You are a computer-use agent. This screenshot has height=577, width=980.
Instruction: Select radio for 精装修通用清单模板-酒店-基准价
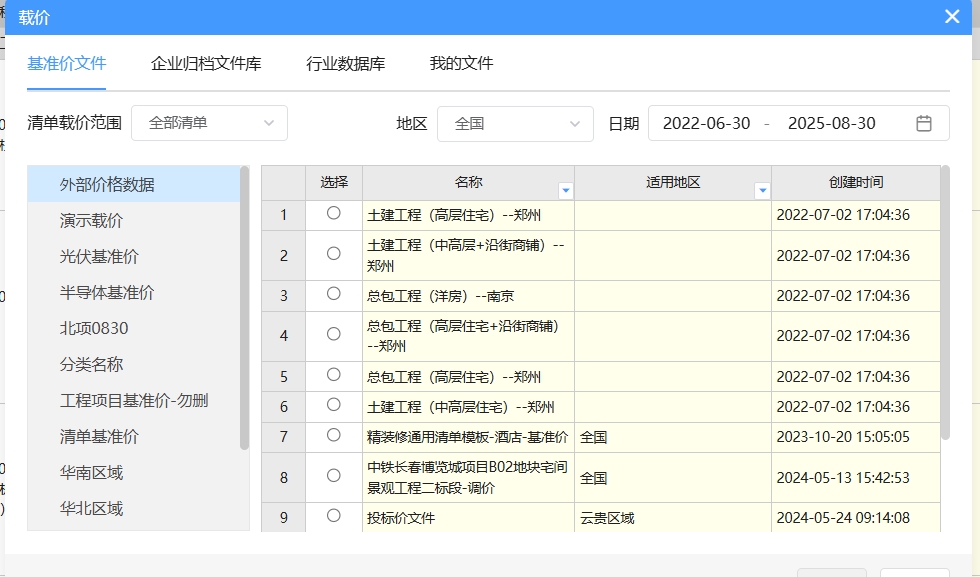[x=334, y=435]
